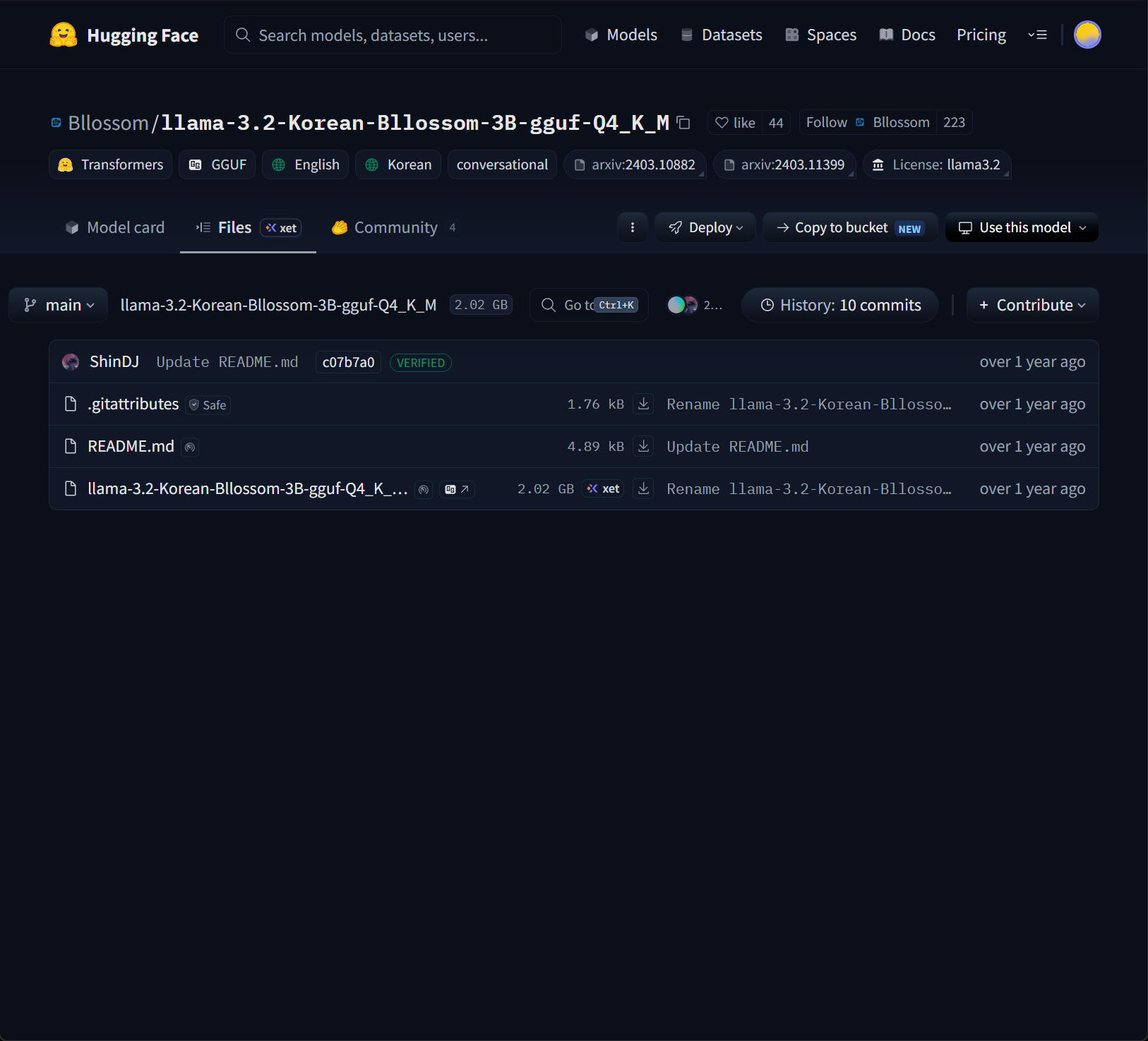Click the repository name in the breadcrumb path
Screen dimensions: 1148x1041
pyautogui.click(x=278, y=305)
